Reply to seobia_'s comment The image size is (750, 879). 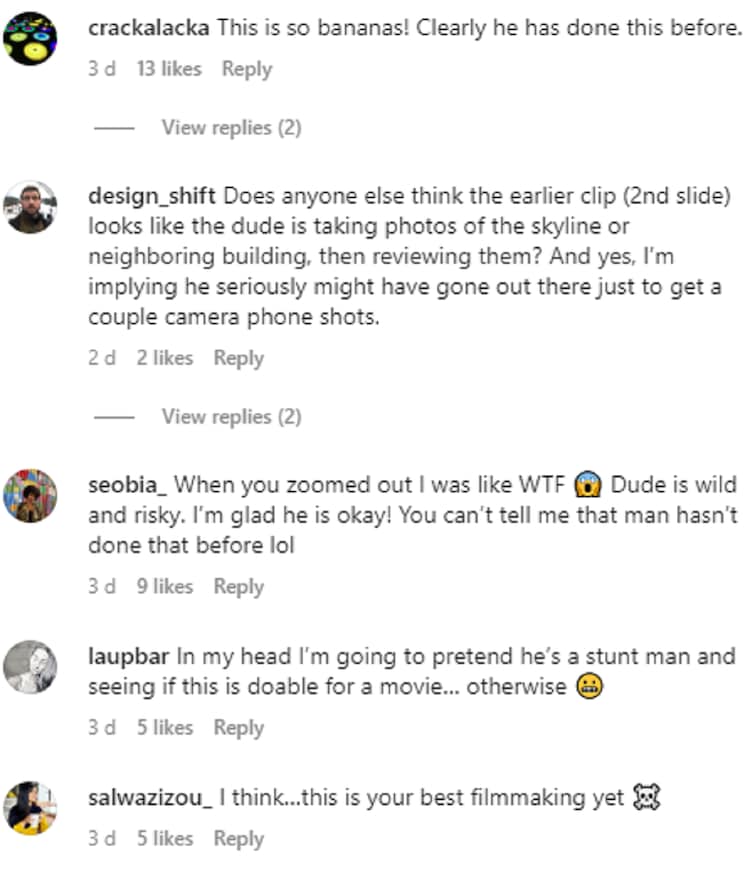tap(238, 587)
